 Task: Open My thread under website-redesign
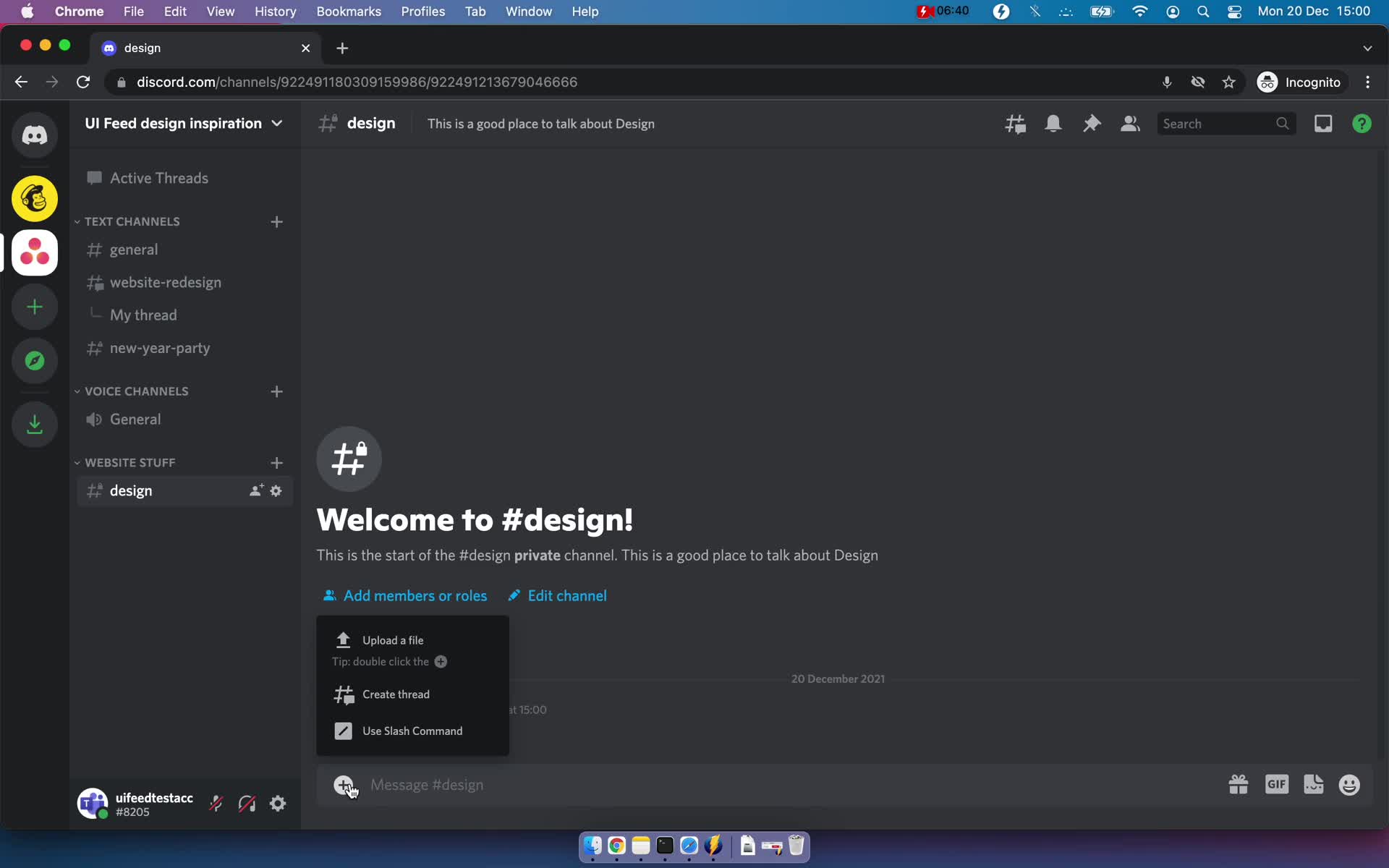(x=184, y=315)
